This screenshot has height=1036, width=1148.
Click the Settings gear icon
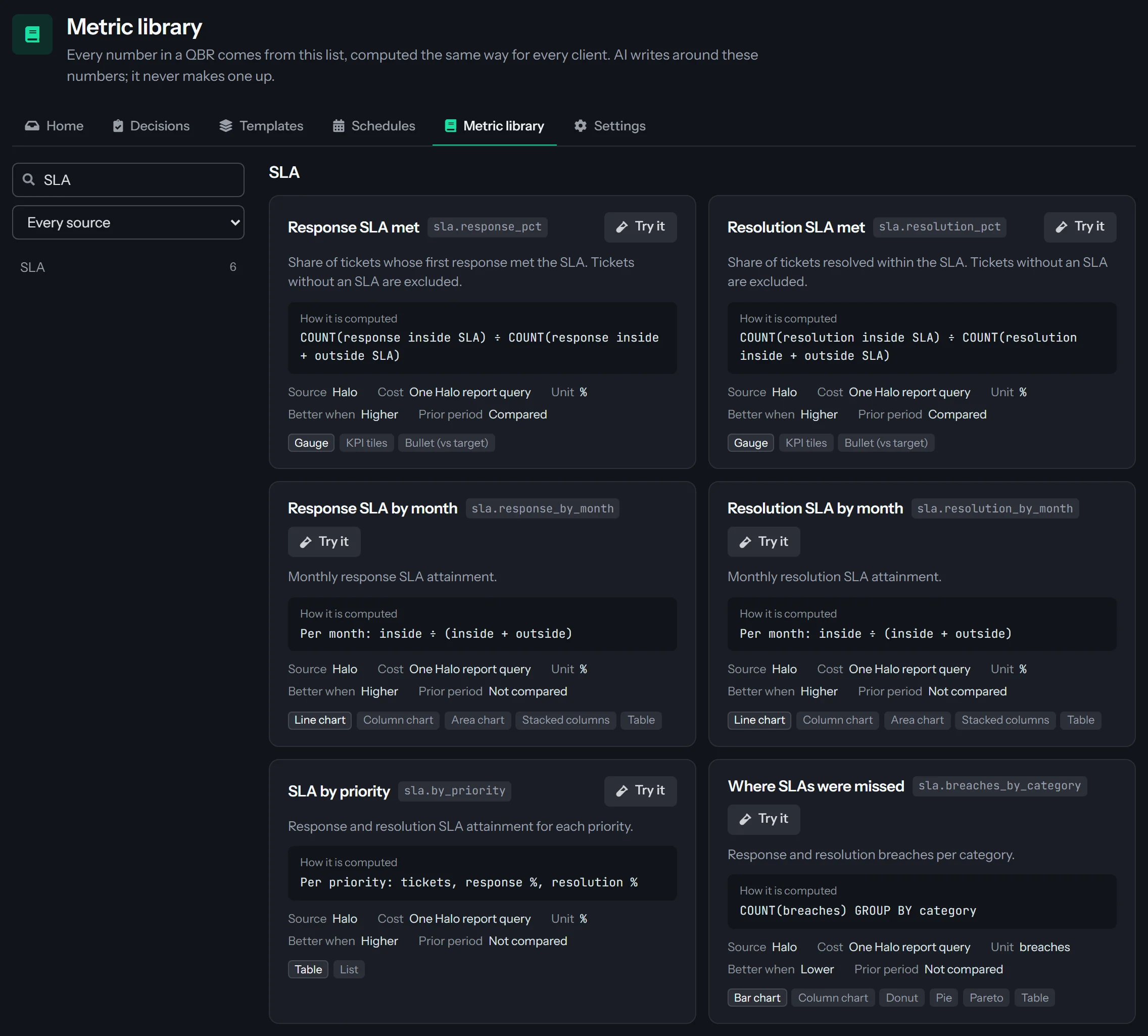pos(580,126)
